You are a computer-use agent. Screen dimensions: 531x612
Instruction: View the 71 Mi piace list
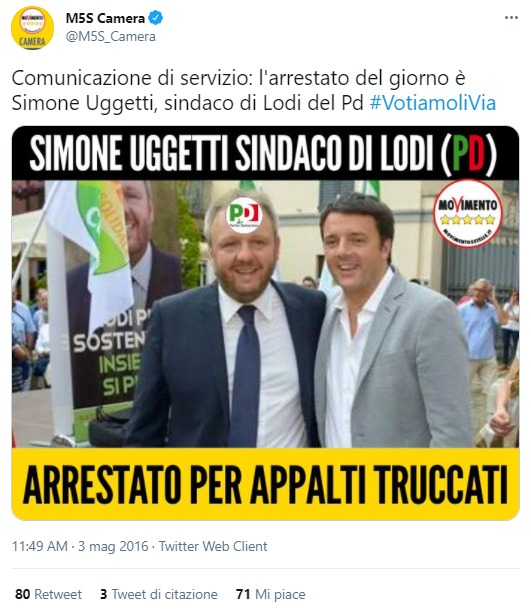pyautogui.click(x=271, y=594)
